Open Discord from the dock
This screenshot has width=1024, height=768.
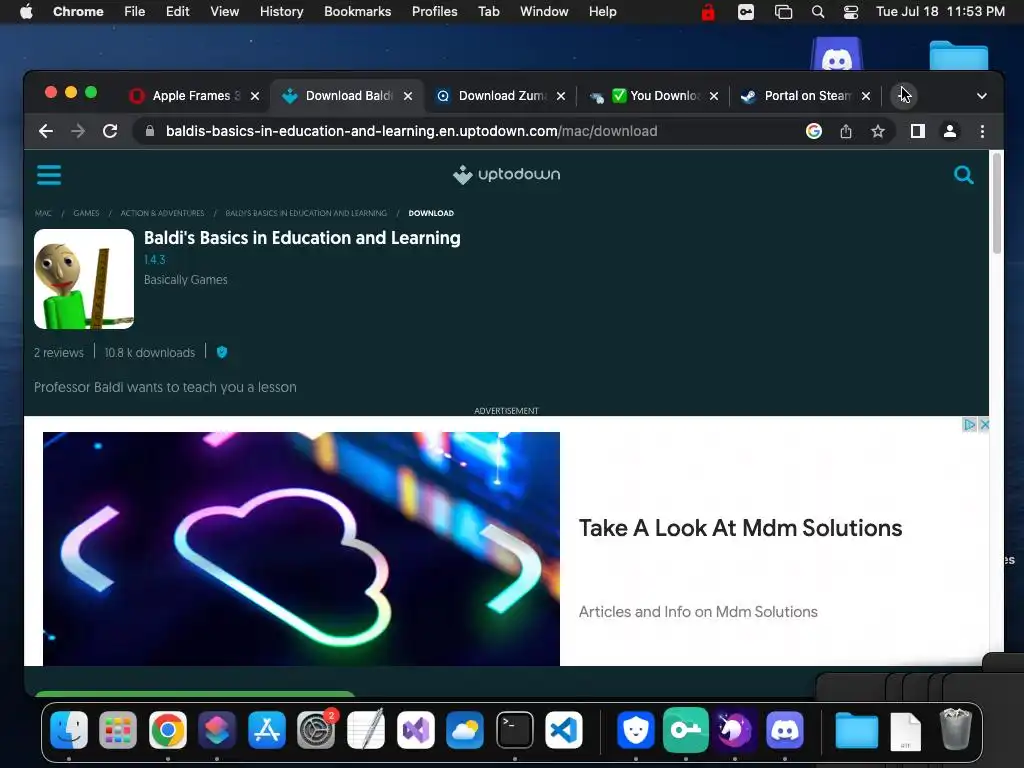pyautogui.click(x=784, y=729)
